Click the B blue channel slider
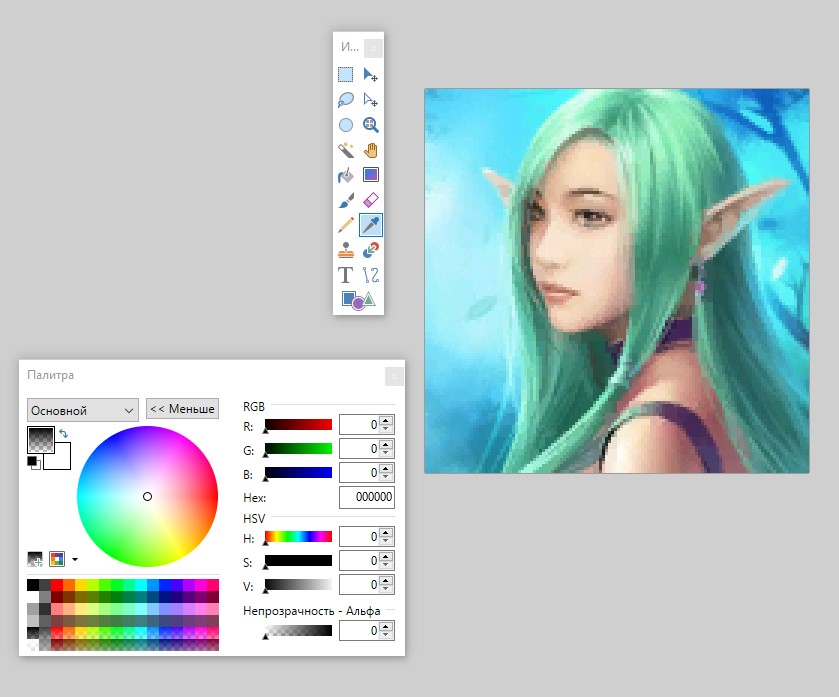The height and width of the screenshot is (697, 839). click(x=299, y=473)
